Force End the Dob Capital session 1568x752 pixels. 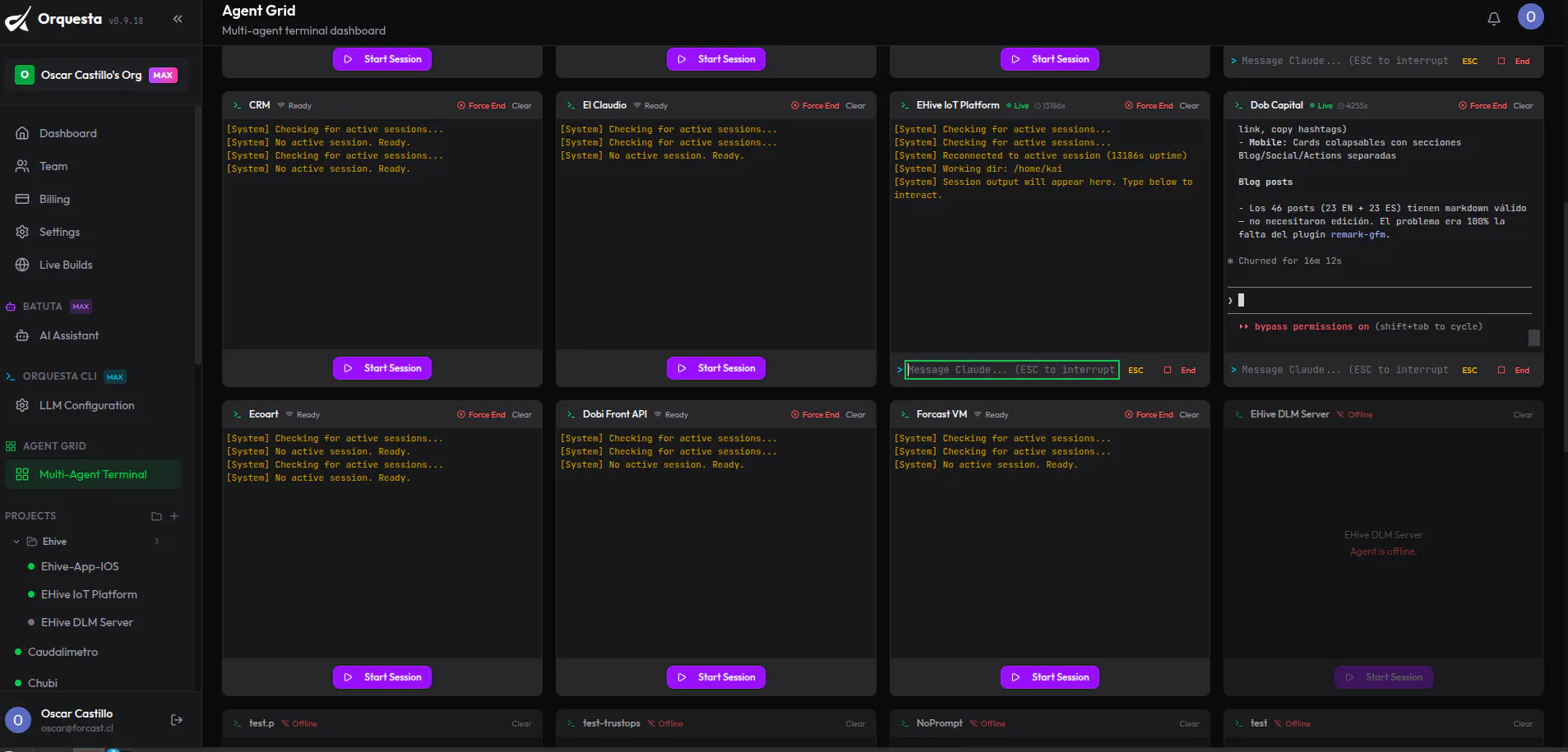coord(1482,105)
